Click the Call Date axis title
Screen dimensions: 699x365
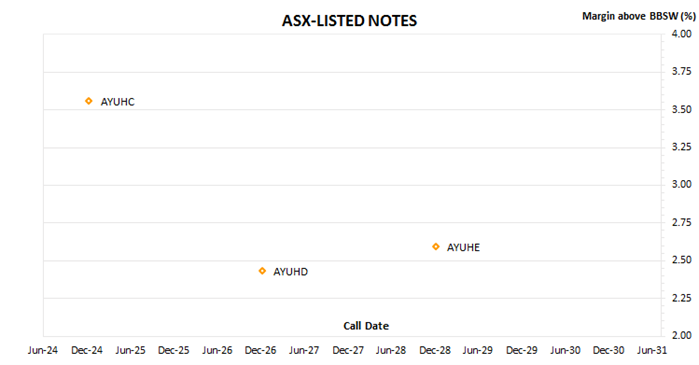366,326
